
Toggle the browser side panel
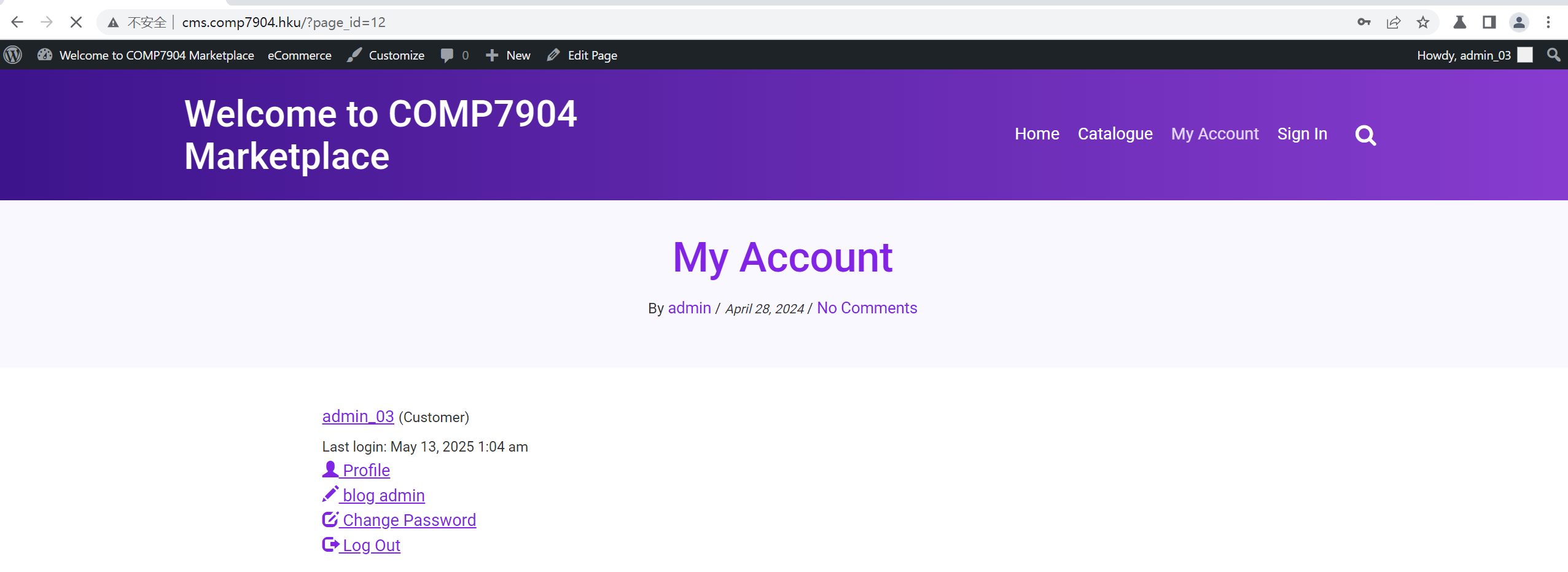click(x=1489, y=23)
